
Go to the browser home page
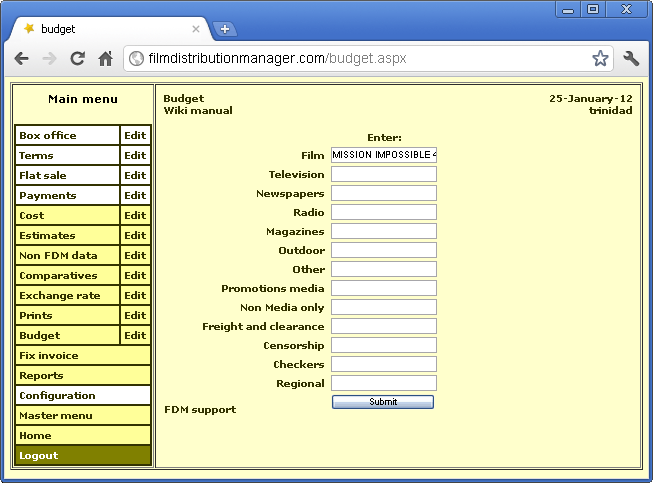(x=105, y=59)
